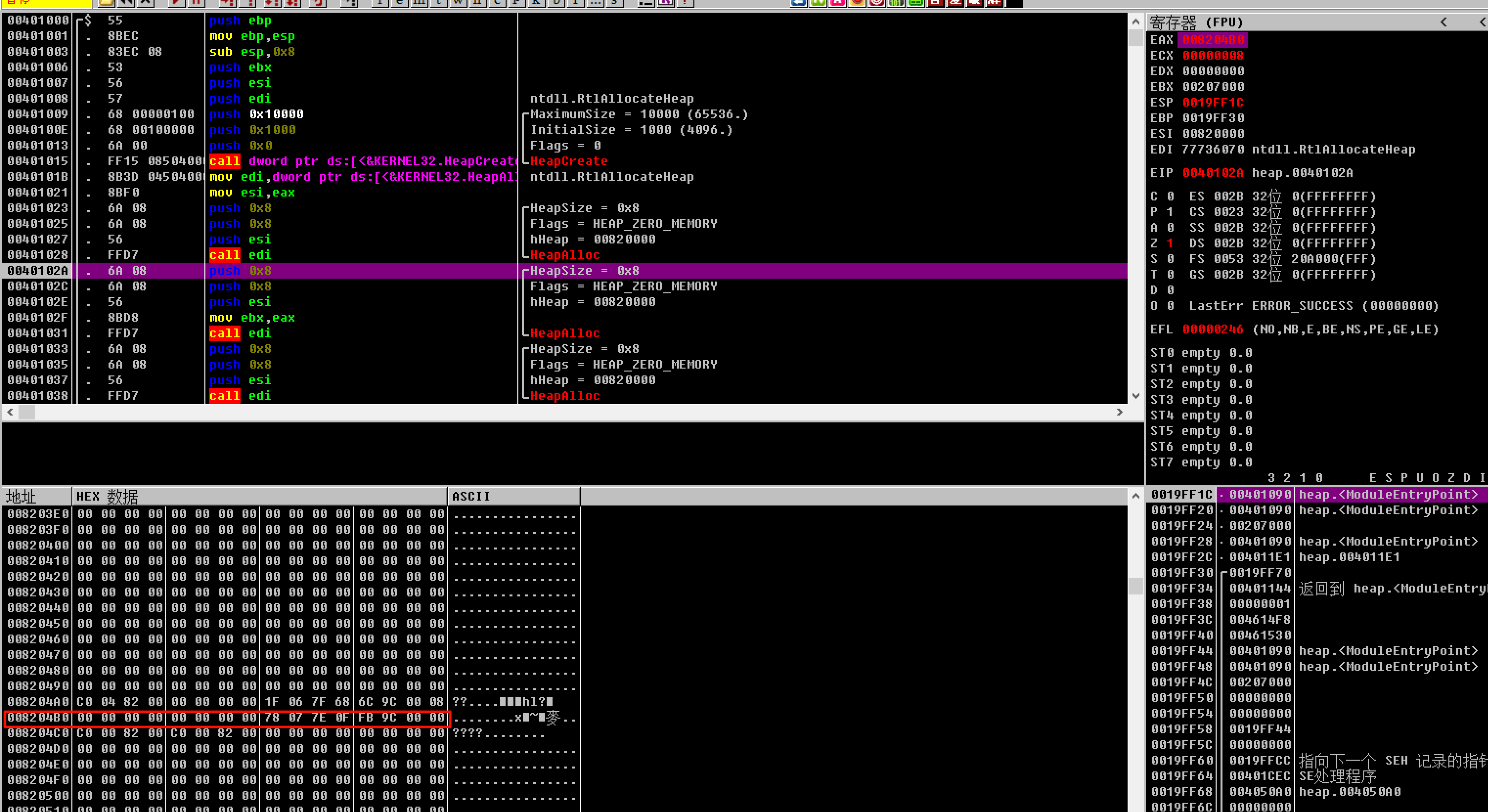The width and height of the screenshot is (1488, 812).
Task: Select the EAX register value 008204B0
Action: pos(1213,40)
